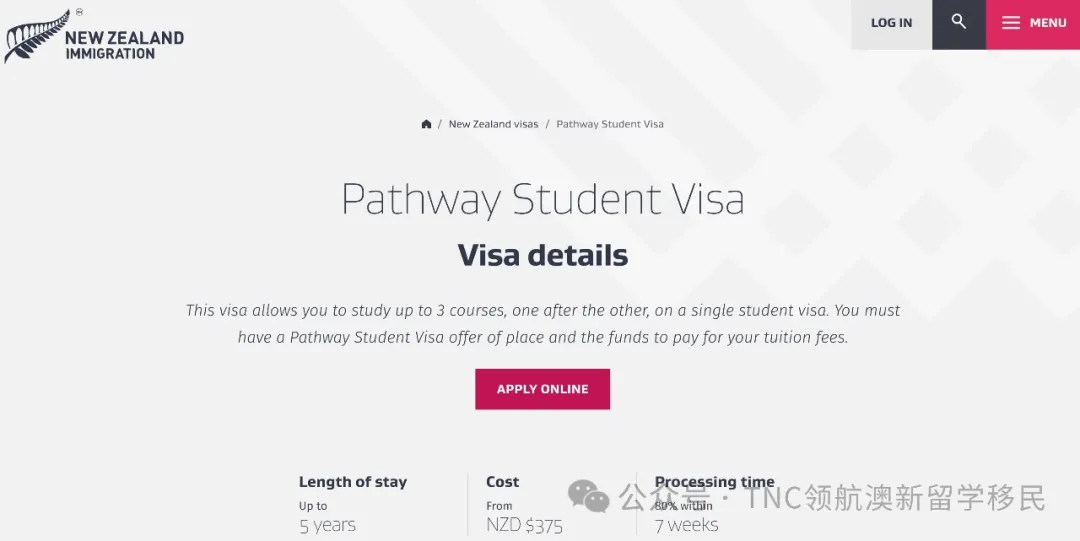Click the New Zealand Immigration logo text
This screenshot has height=541, width=1080.
coord(124,45)
